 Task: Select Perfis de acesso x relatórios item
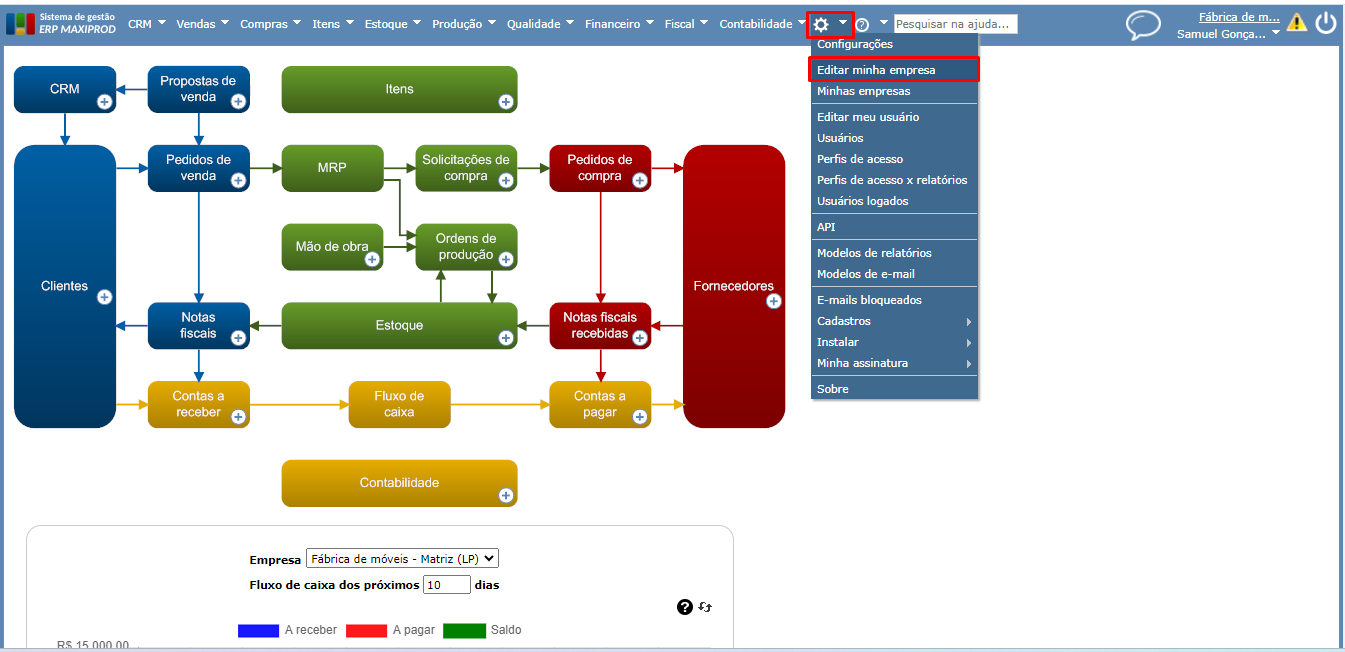tap(895, 180)
